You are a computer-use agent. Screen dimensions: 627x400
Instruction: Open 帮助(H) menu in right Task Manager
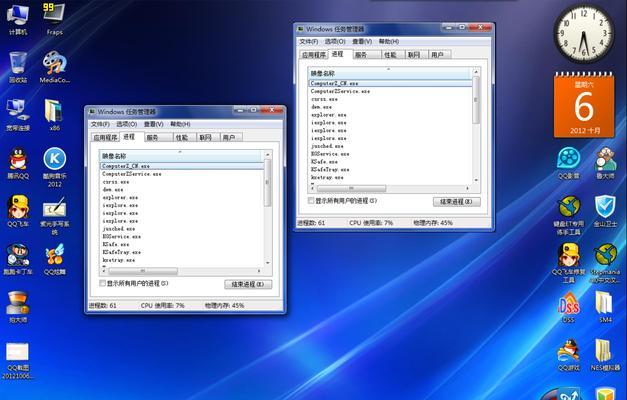pos(389,41)
